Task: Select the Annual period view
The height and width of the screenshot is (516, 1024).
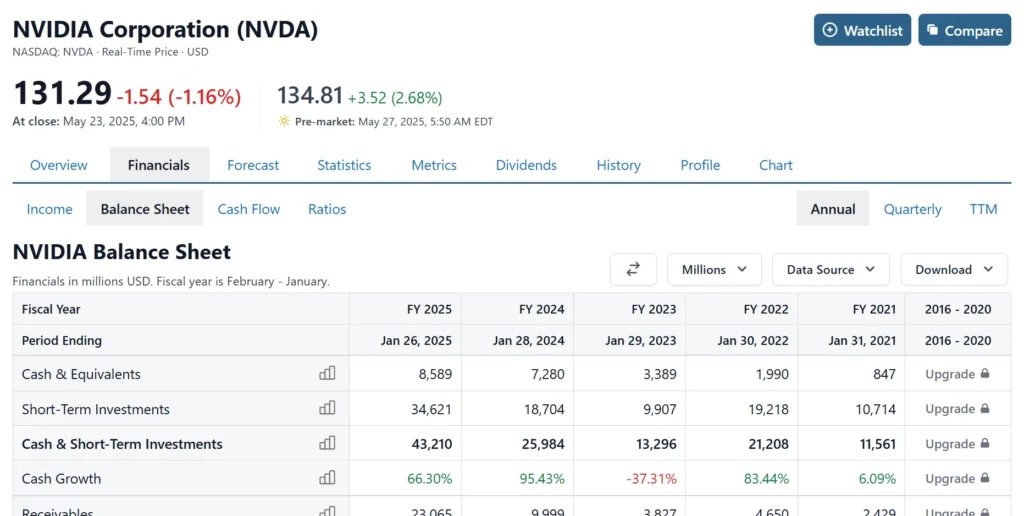Action: pos(833,209)
